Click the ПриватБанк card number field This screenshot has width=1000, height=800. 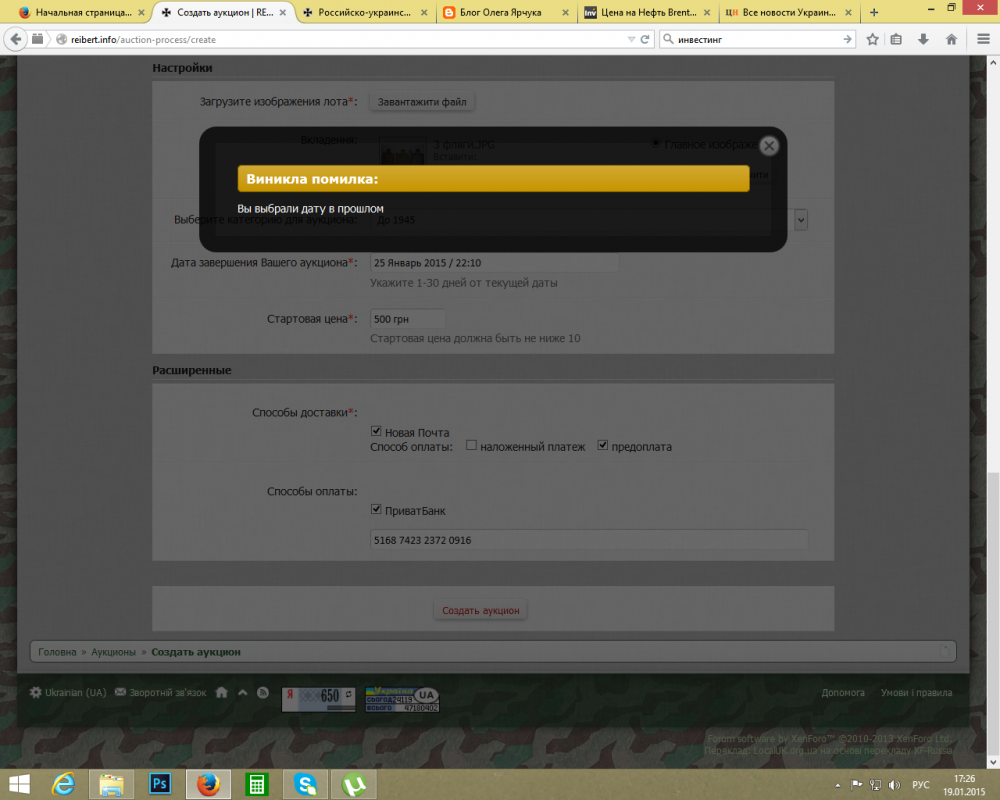(589, 540)
